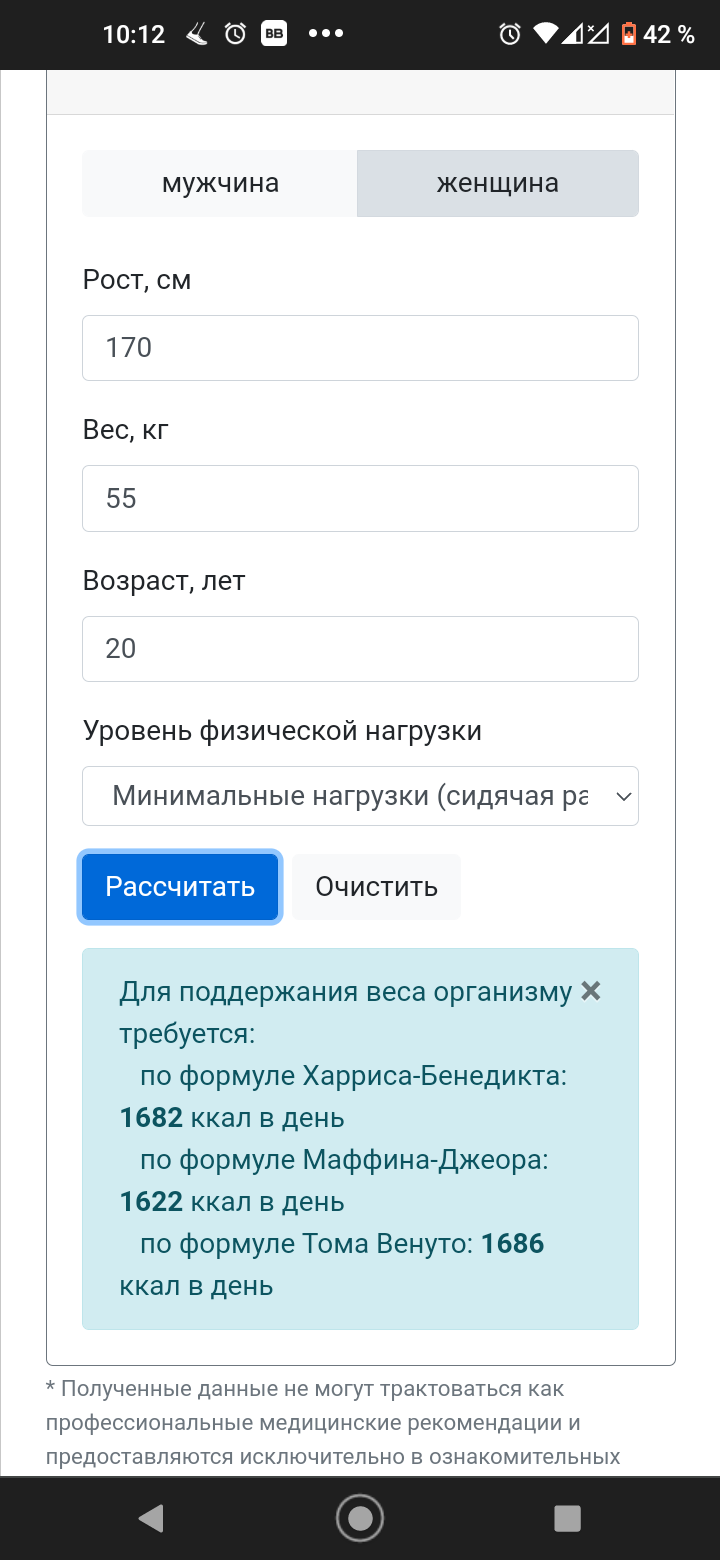The width and height of the screenshot is (720, 1560).
Task: Tap the battery icon in status bar
Action: tap(628, 34)
